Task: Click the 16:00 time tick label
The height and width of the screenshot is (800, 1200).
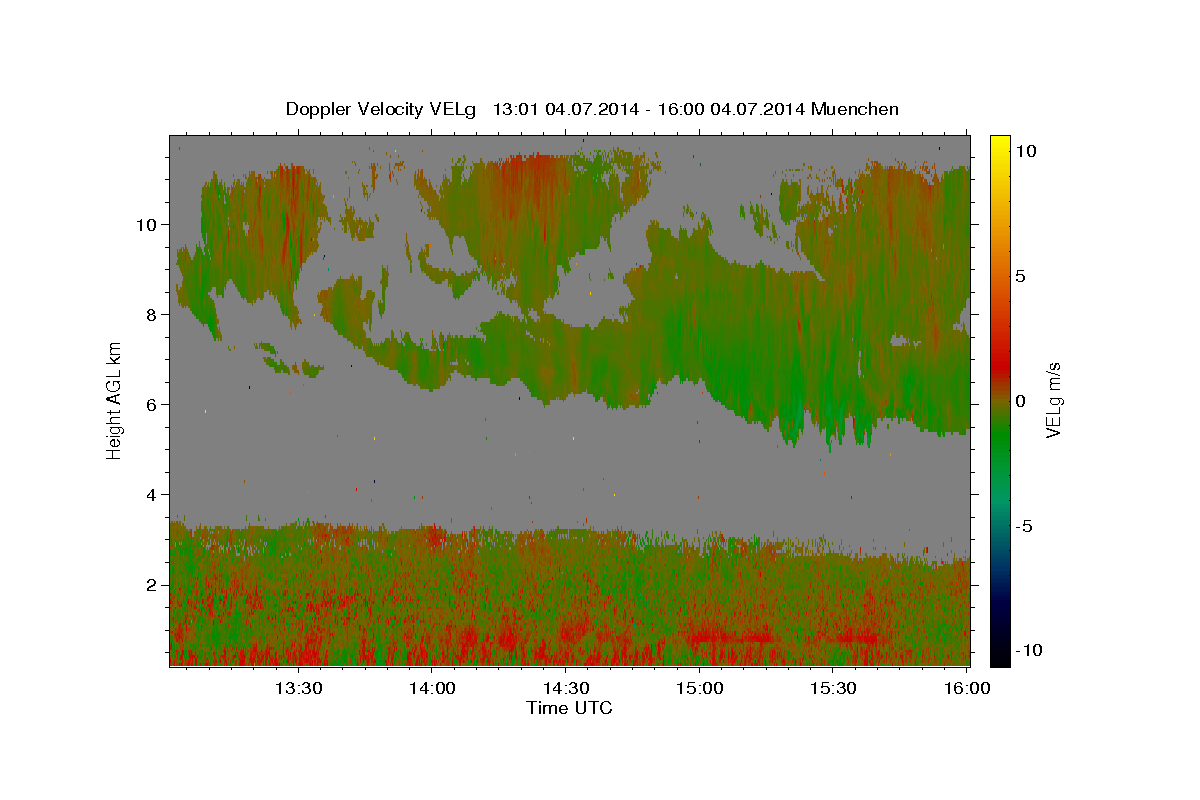Action: [x=966, y=688]
